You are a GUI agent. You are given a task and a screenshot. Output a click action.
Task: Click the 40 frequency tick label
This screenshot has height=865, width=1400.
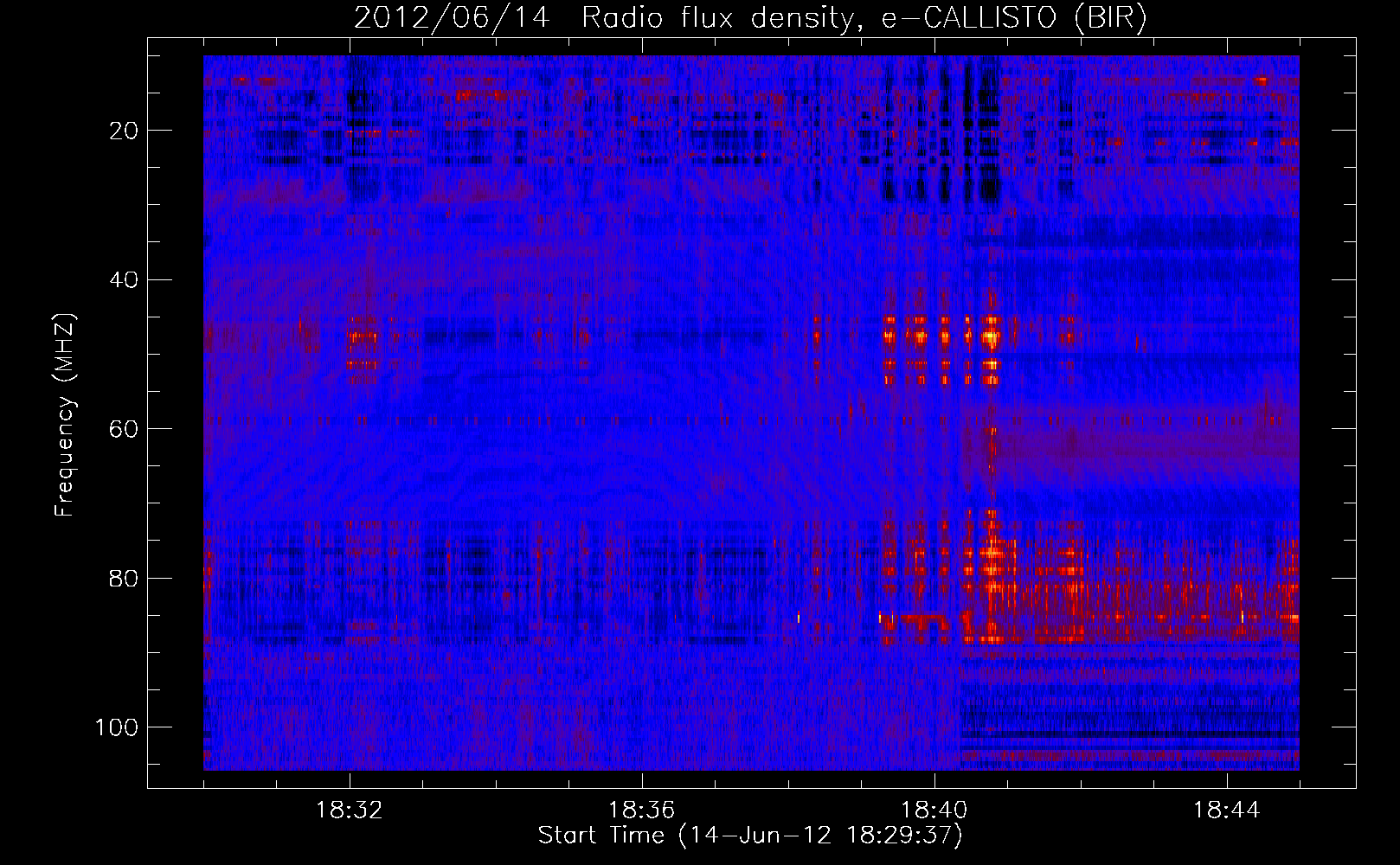tap(123, 279)
